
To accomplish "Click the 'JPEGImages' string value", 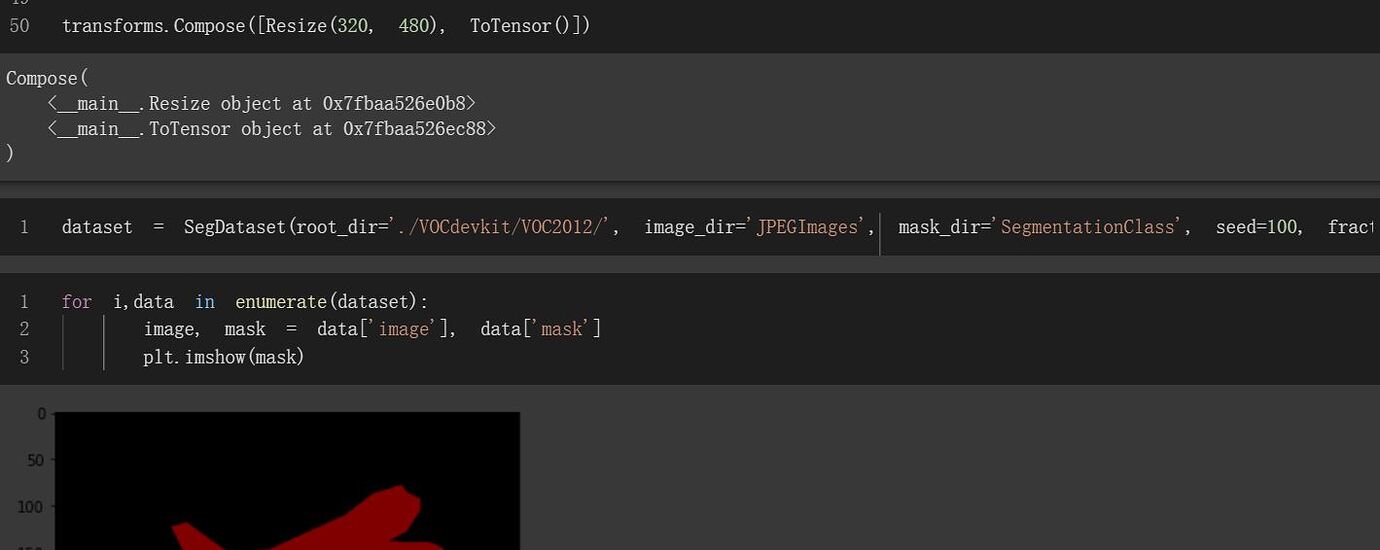I will pyautogui.click(x=808, y=227).
